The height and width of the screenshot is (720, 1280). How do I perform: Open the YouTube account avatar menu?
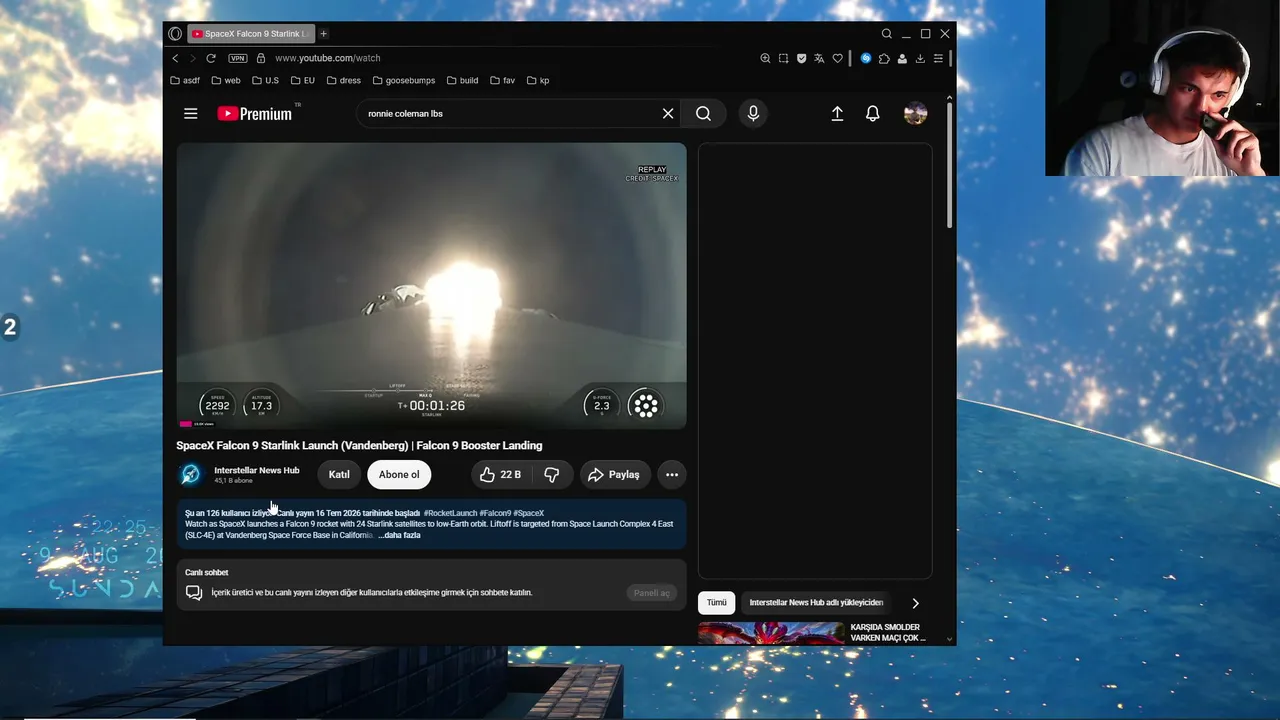915,114
